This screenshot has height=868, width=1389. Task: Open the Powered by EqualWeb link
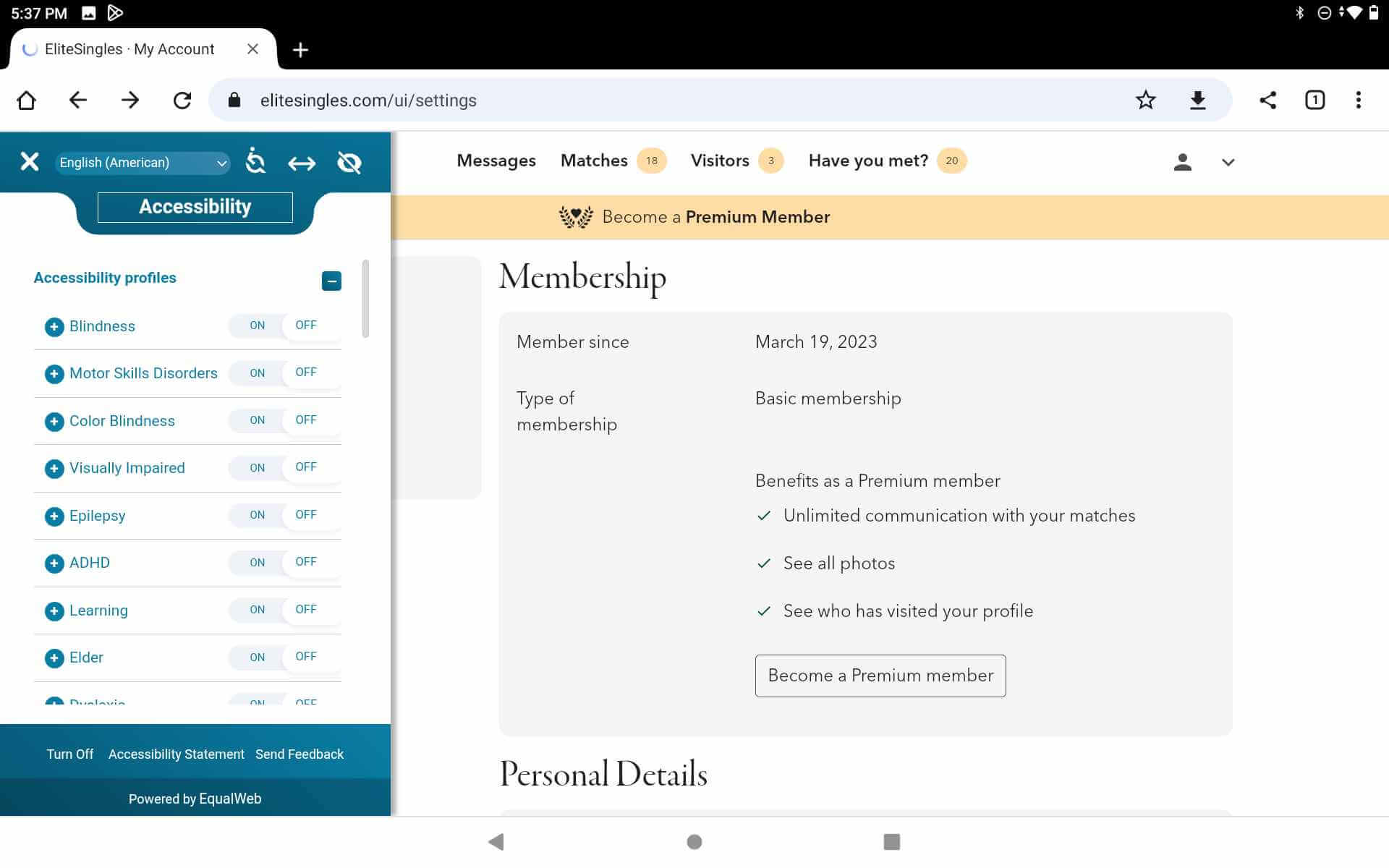[195, 799]
